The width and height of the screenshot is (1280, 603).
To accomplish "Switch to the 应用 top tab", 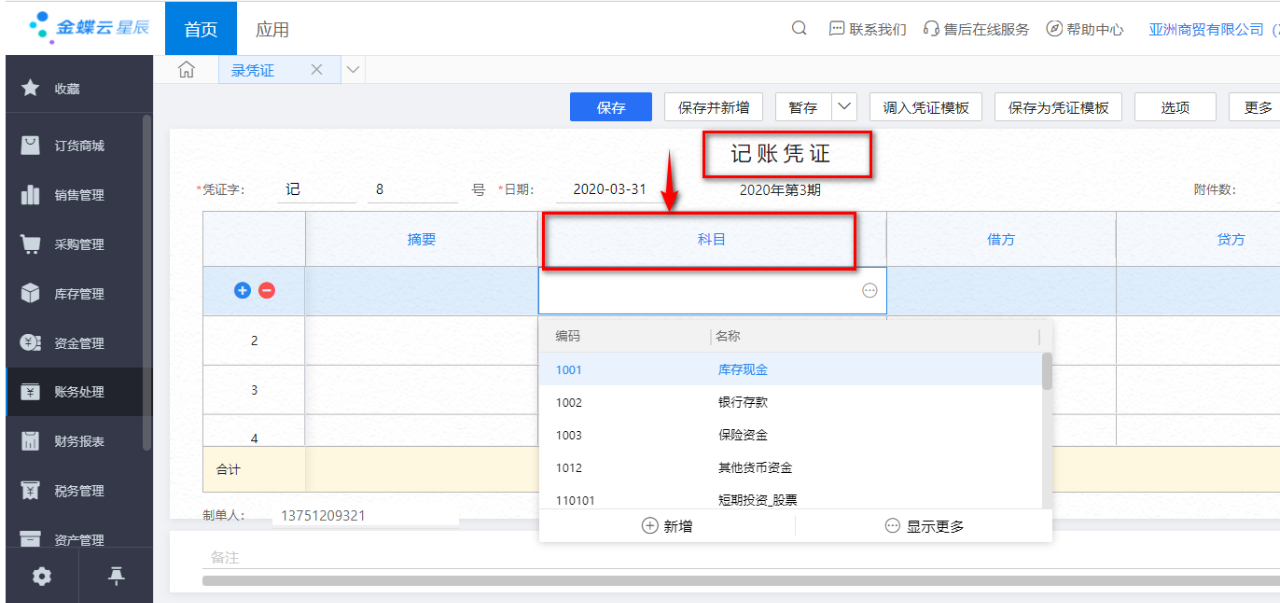I will tap(272, 29).
